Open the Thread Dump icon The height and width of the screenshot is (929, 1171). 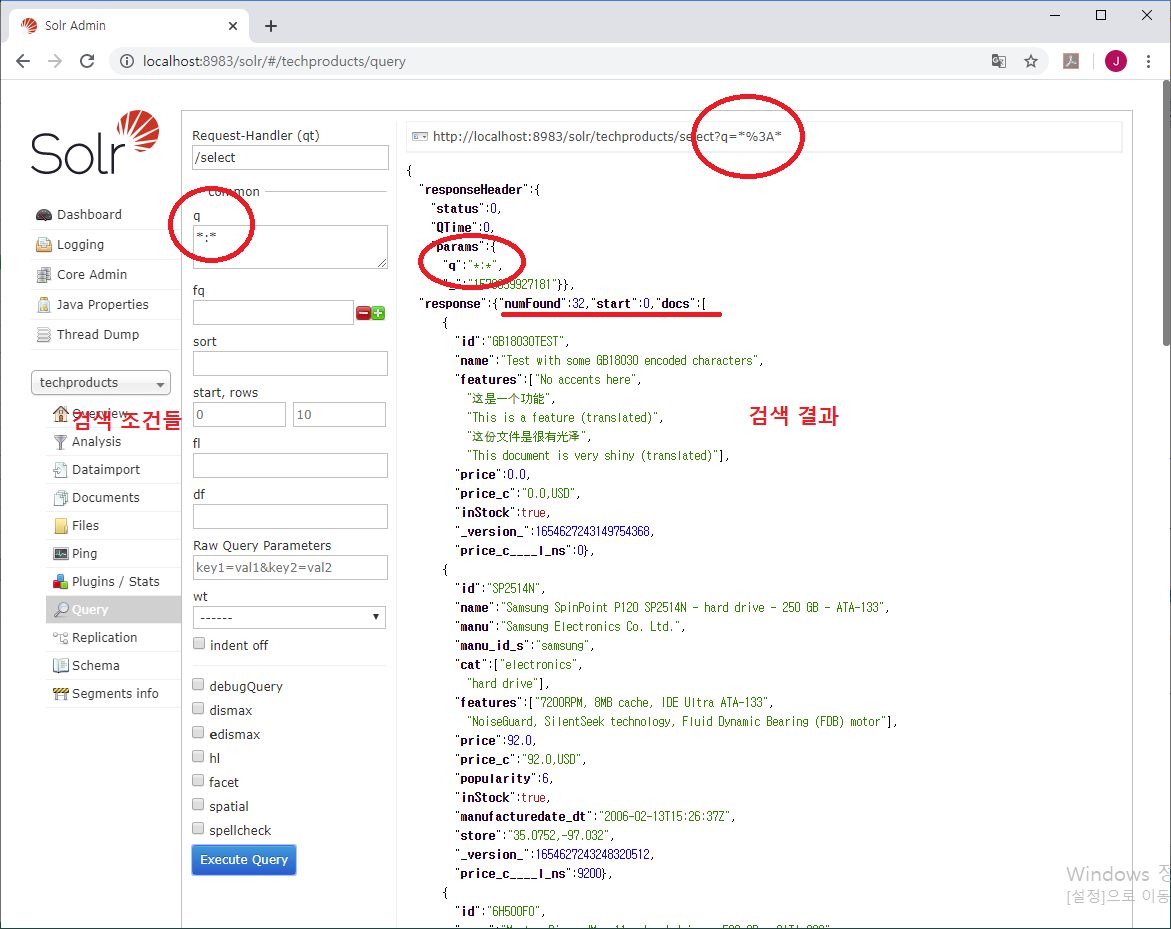(x=44, y=335)
